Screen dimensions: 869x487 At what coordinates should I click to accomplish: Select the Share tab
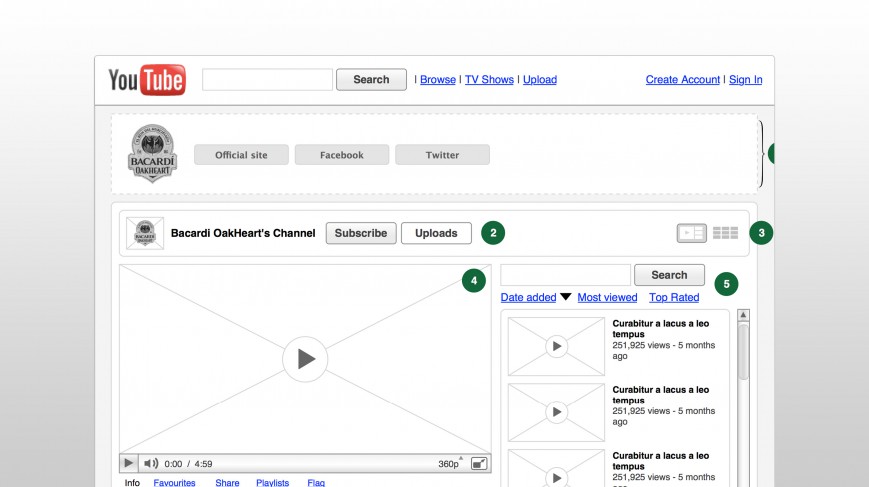[x=227, y=483]
